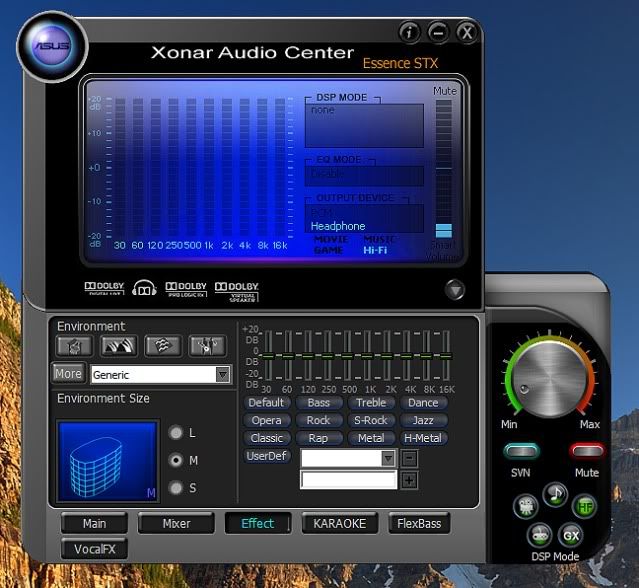Select environment size M radio button
The width and height of the screenshot is (639, 588).
coord(176,460)
